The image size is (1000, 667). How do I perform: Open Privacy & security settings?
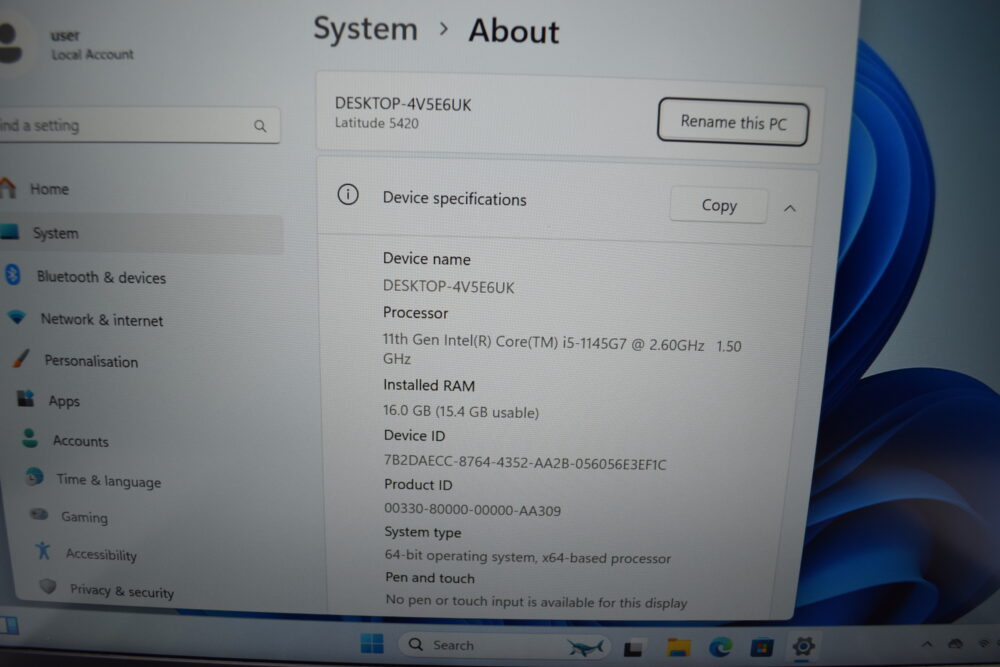pos(121,591)
